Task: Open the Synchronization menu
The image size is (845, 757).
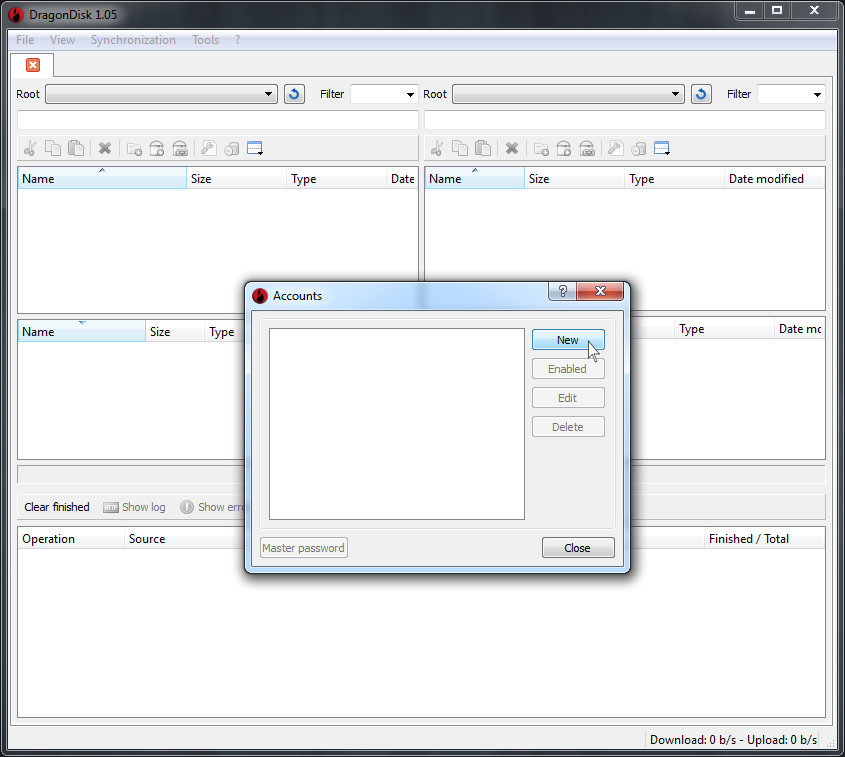Action: pos(133,39)
